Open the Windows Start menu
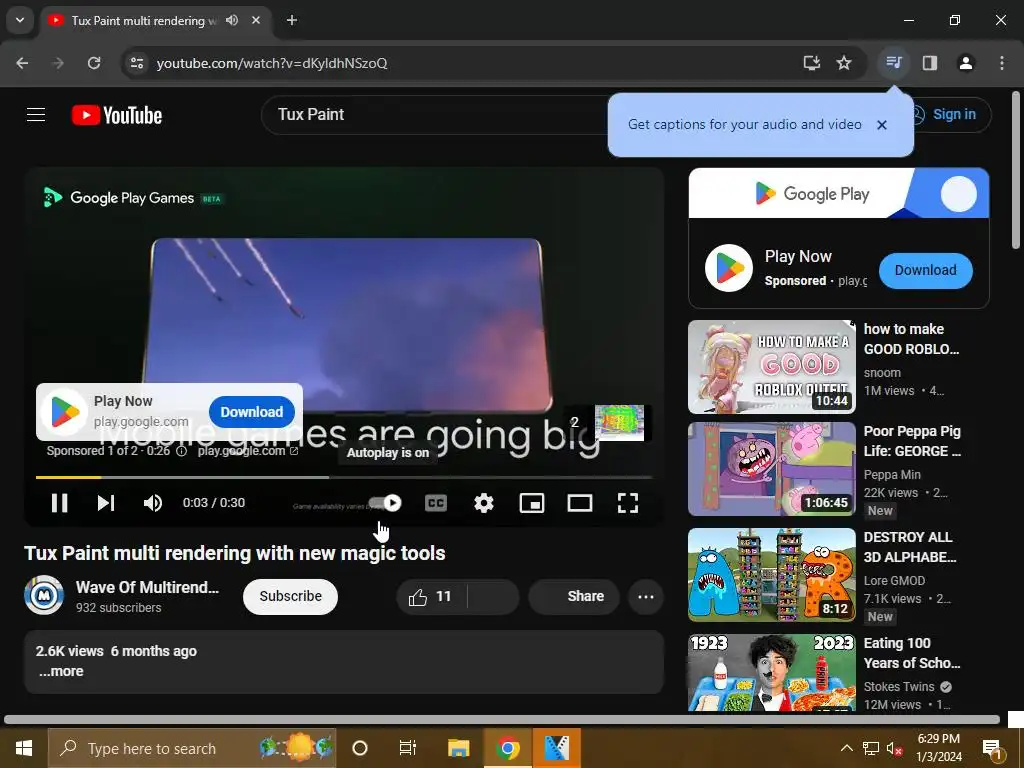The image size is (1024, 768). pyautogui.click(x=24, y=748)
